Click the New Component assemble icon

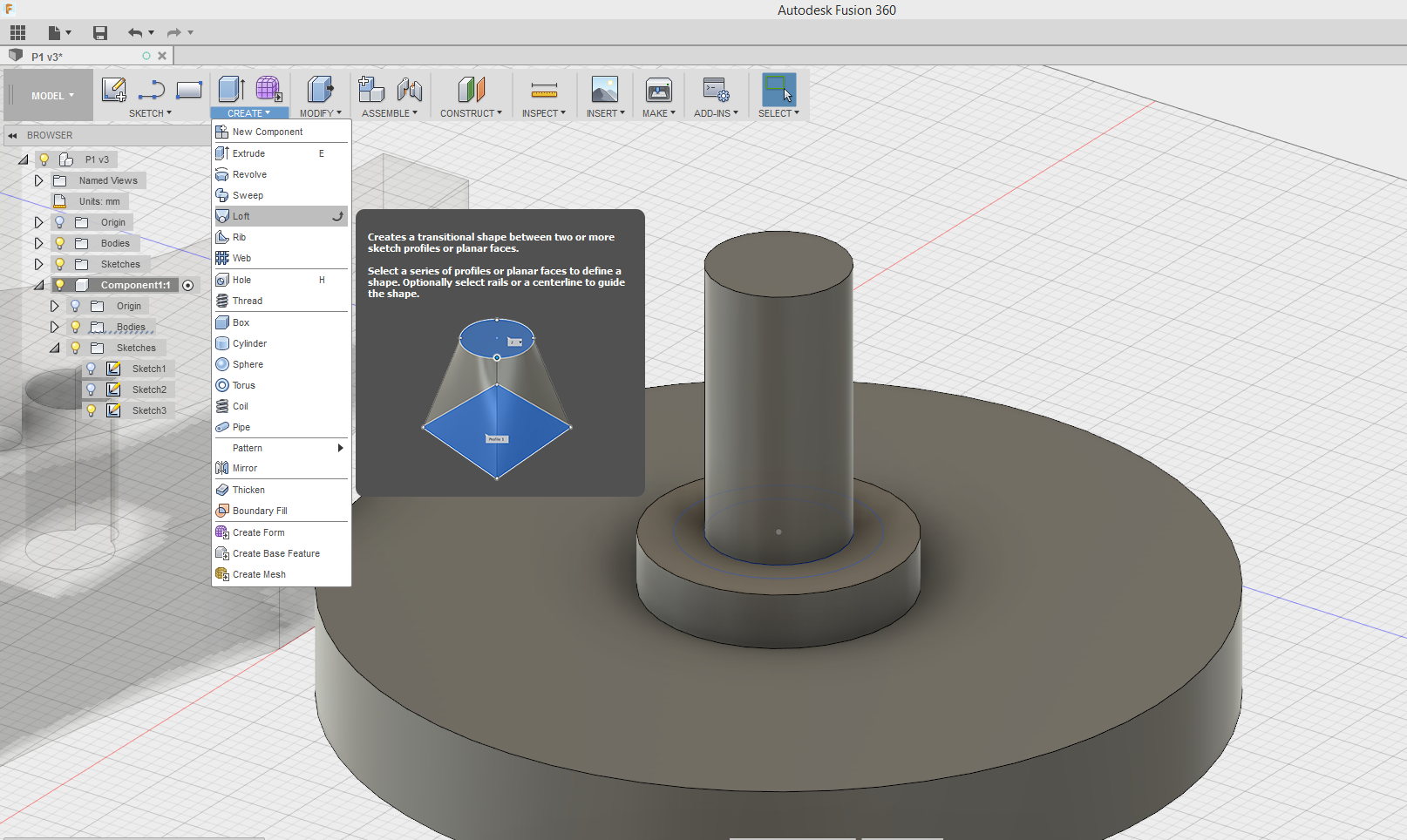[371, 89]
